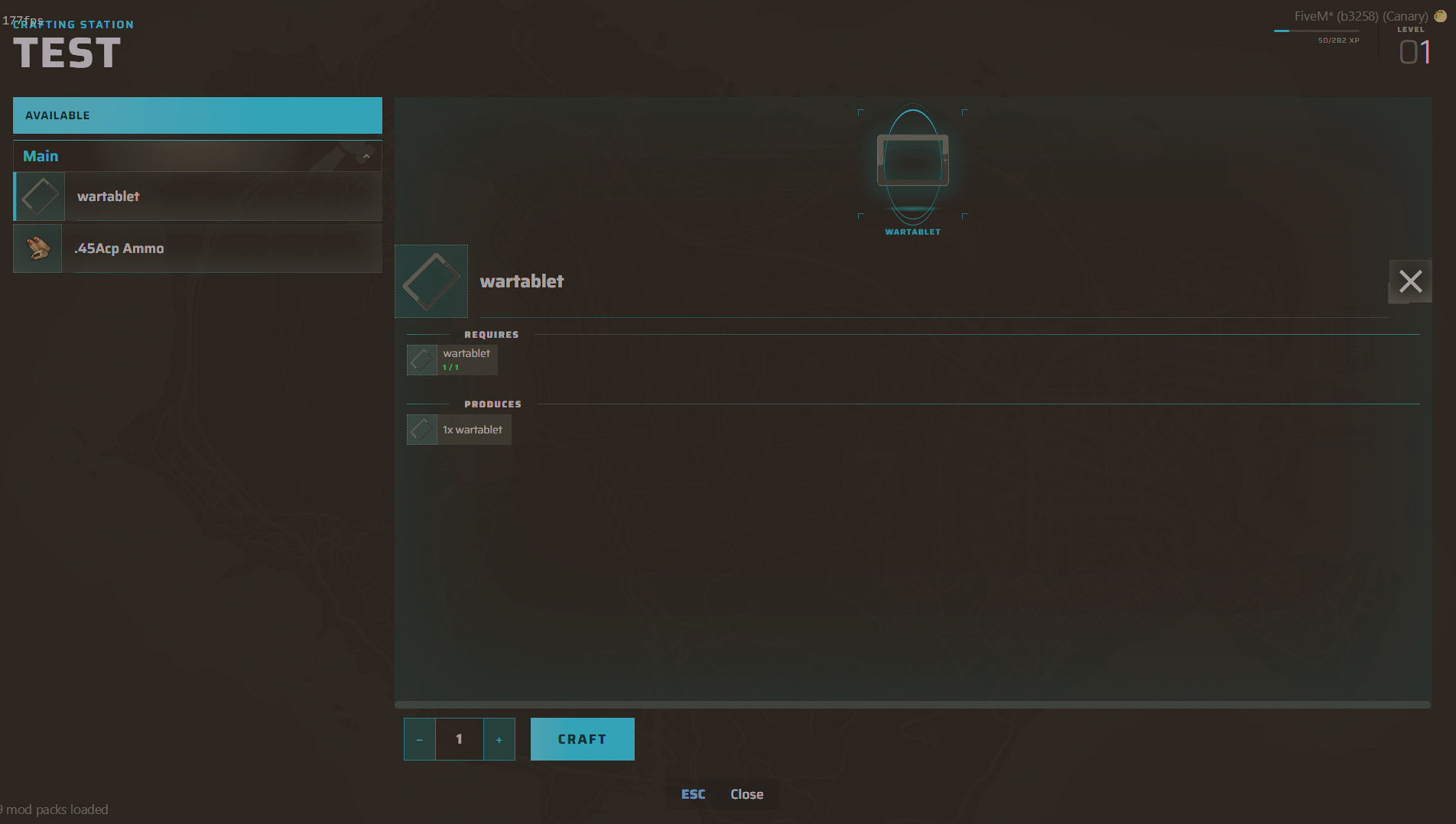Click the FiveM globe icon top right
The width and height of the screenshot is (1456, 824).
click(x=1440, y=16)
